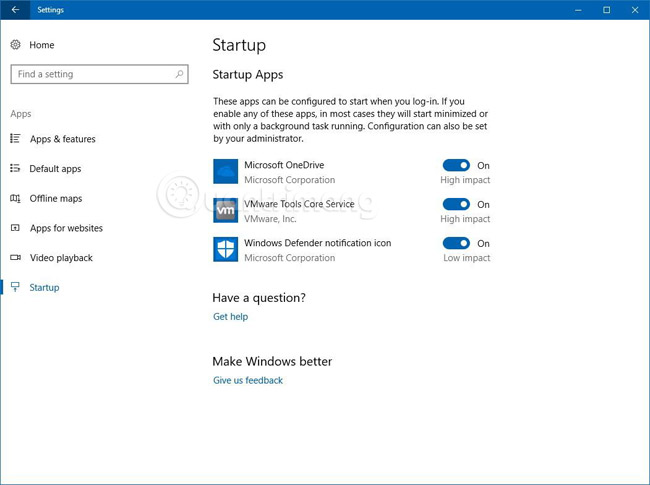Image resolution: width=650 pixels, height=485 pixels.
Task: Click the Offline maps icon
Action: click(15, 198)
